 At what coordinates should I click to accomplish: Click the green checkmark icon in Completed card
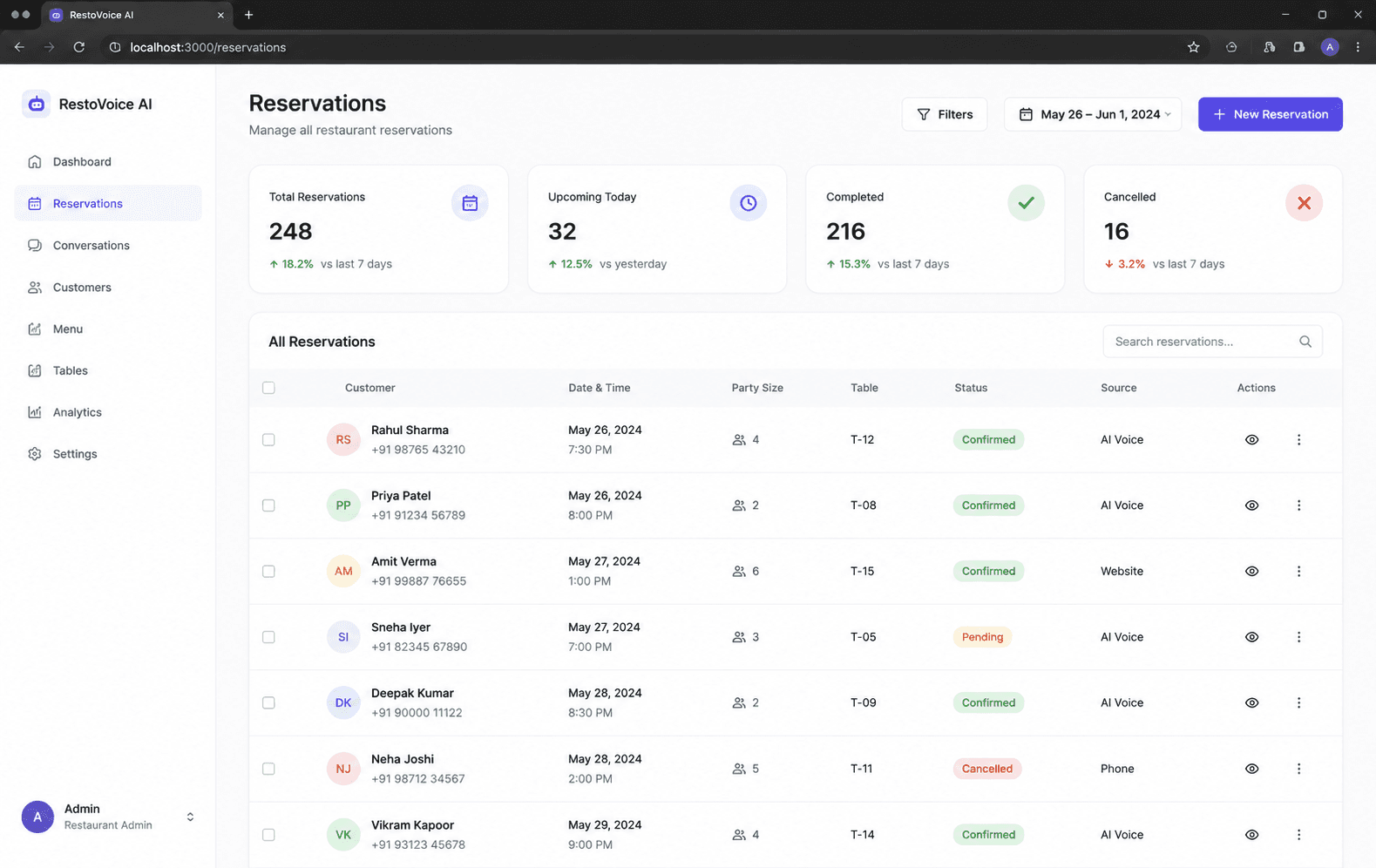[x=1026, y=203]
